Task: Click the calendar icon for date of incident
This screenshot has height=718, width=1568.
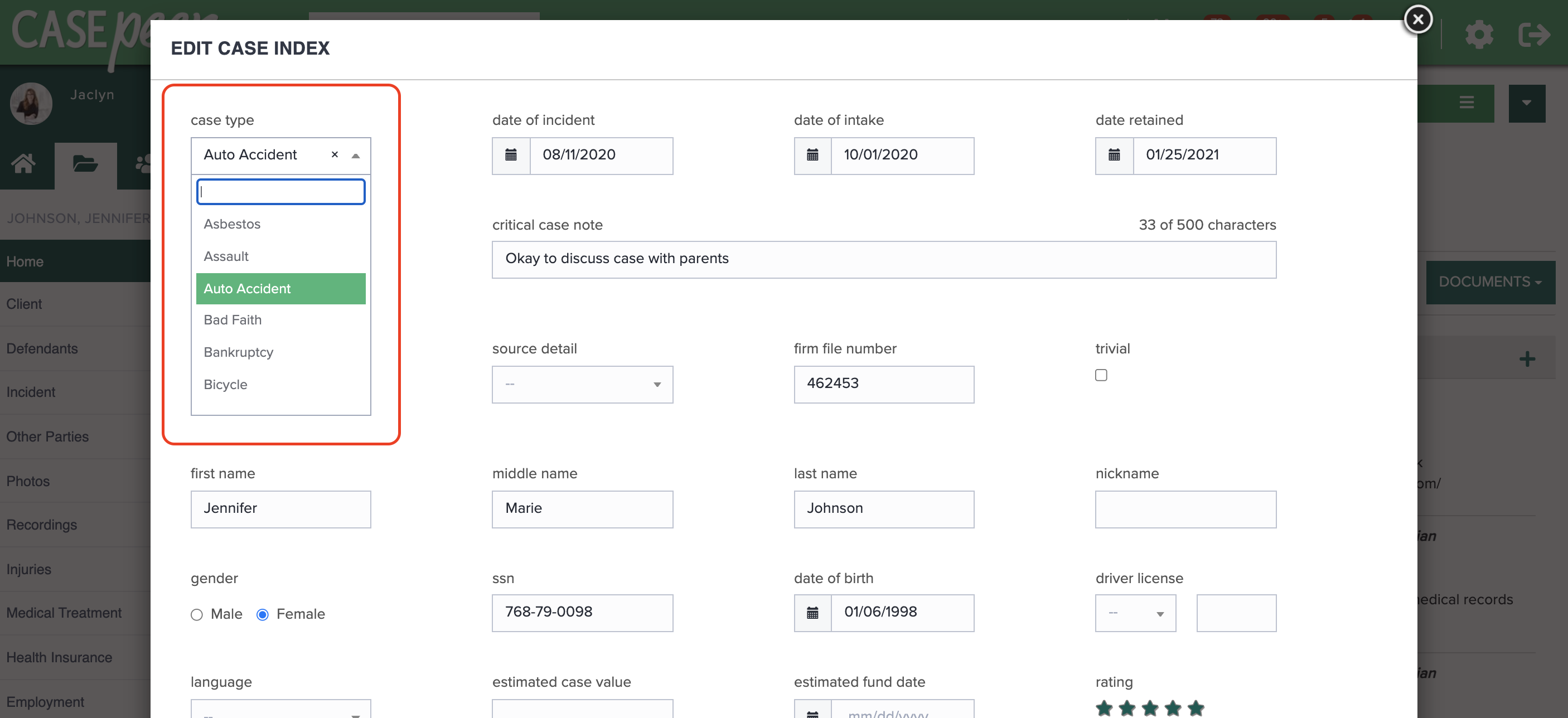Action: click(x=510, y=155)
